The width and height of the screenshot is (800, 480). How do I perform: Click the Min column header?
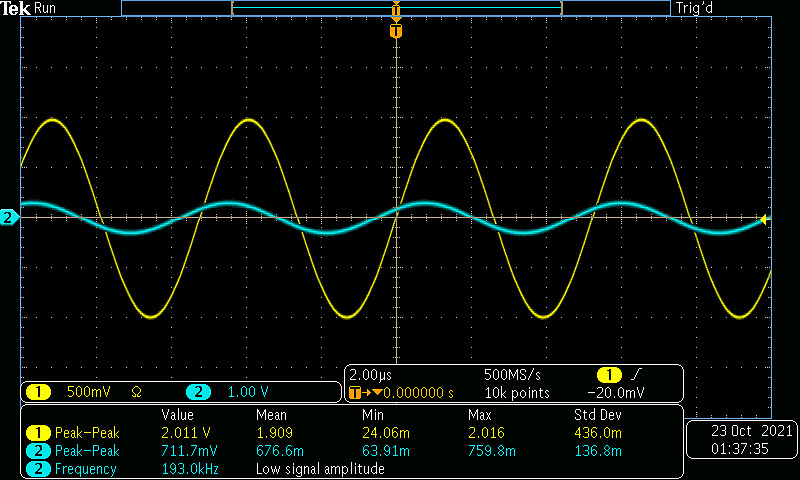pyautogui.click(x=373, y=415)
